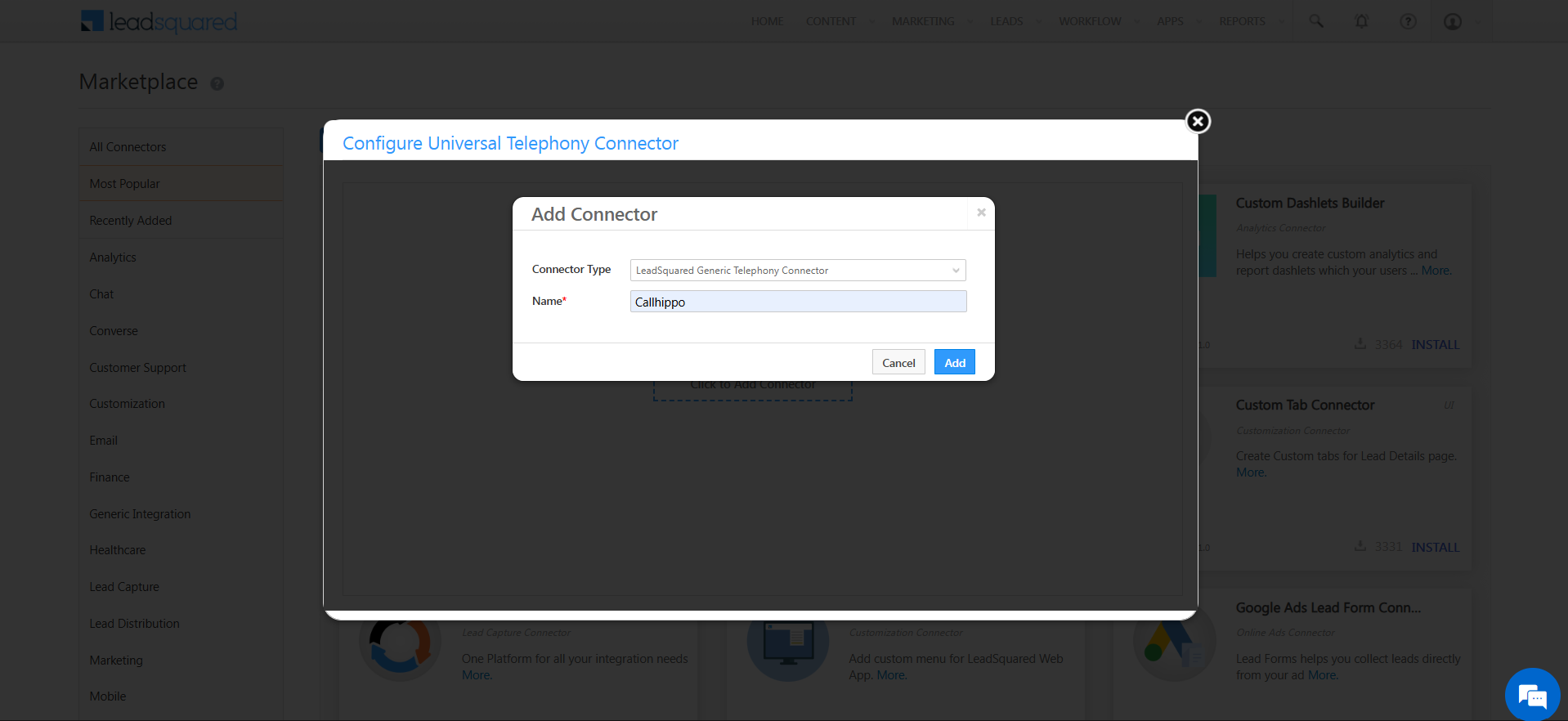Select Customer Support category

181,368
